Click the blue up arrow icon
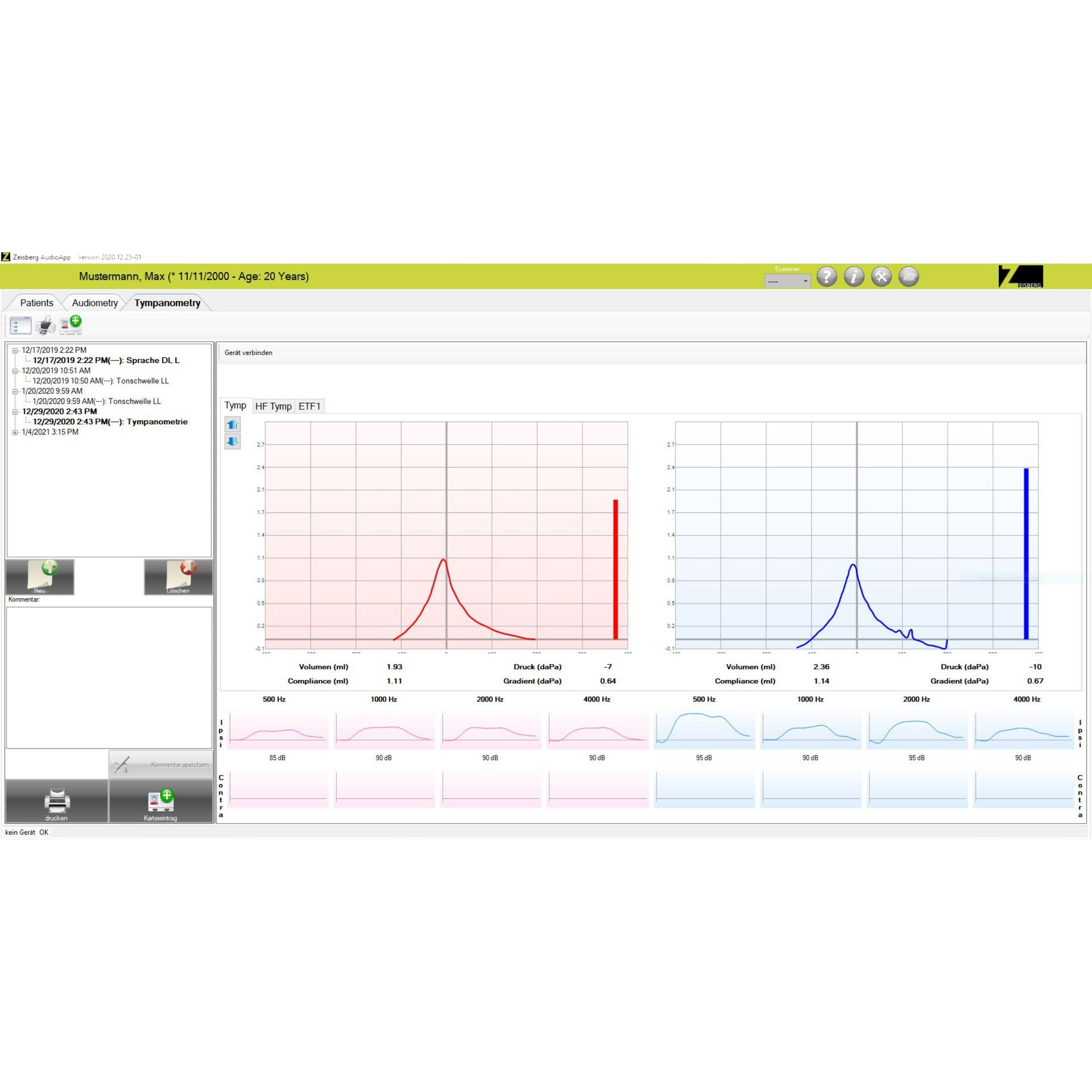 coord(232,424)
